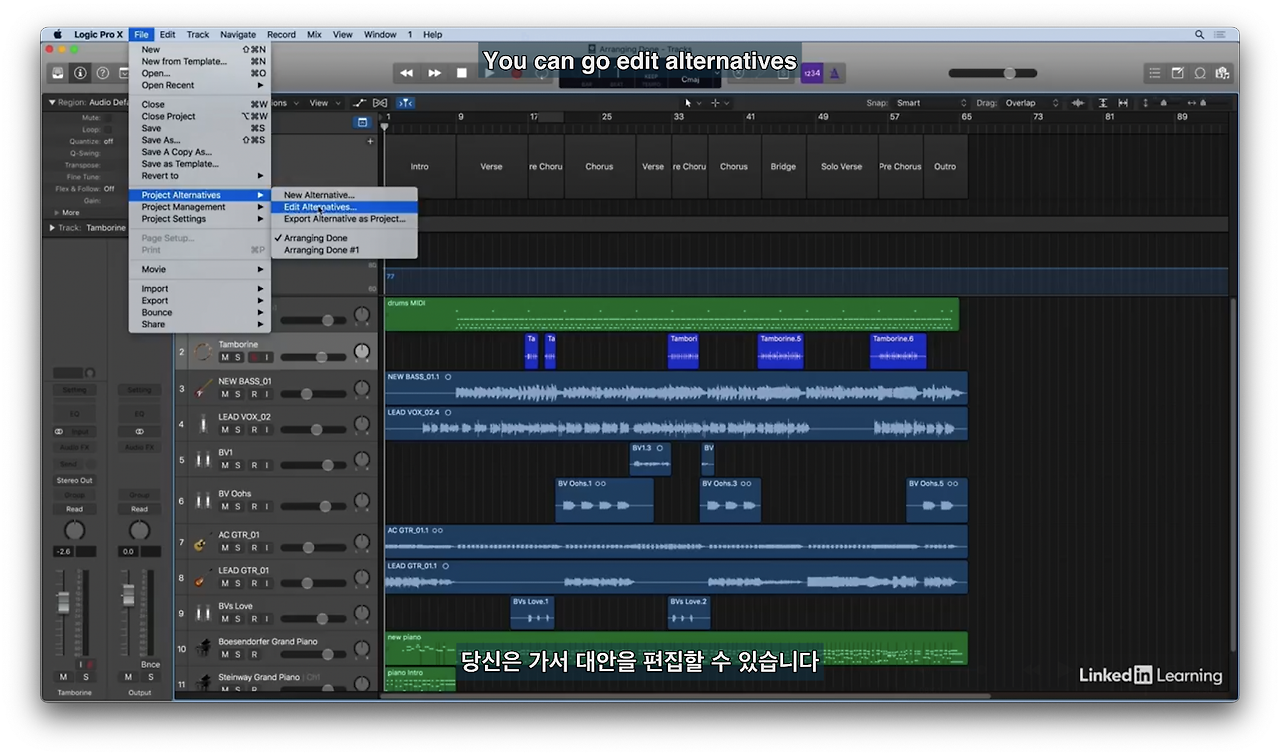Image resolution: width=1280 pixels, height=756 pixels.
Task: Open the Apple menu
Action: pos(57,34)
